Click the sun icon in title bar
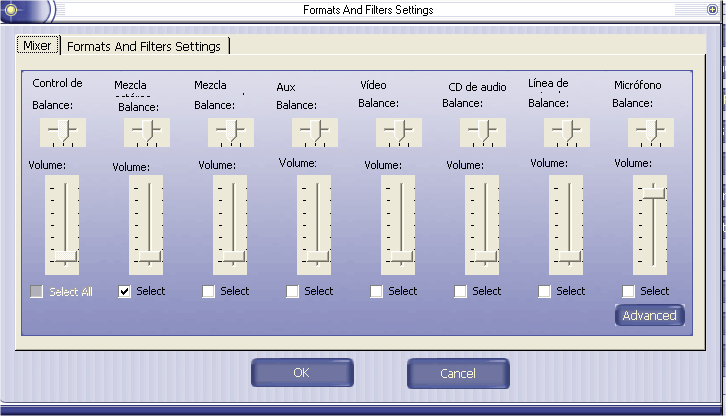This screenshot has width=726, height=416. pyautogui.click(x=11, y=10)
